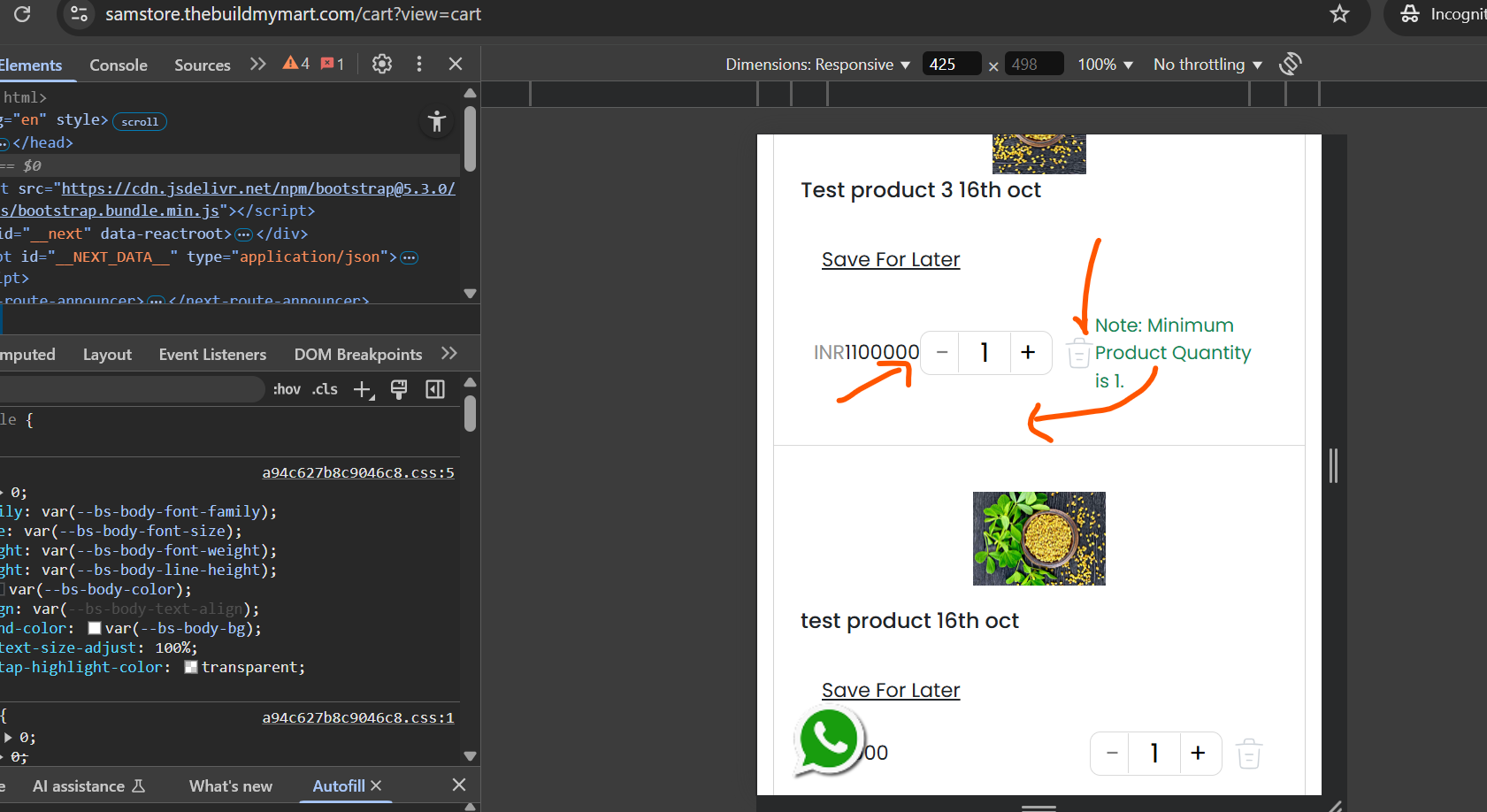Viewport: 1487px width, 812px height.
Task: Switch to the Sources tab
Action: click(x=202, y=65)
